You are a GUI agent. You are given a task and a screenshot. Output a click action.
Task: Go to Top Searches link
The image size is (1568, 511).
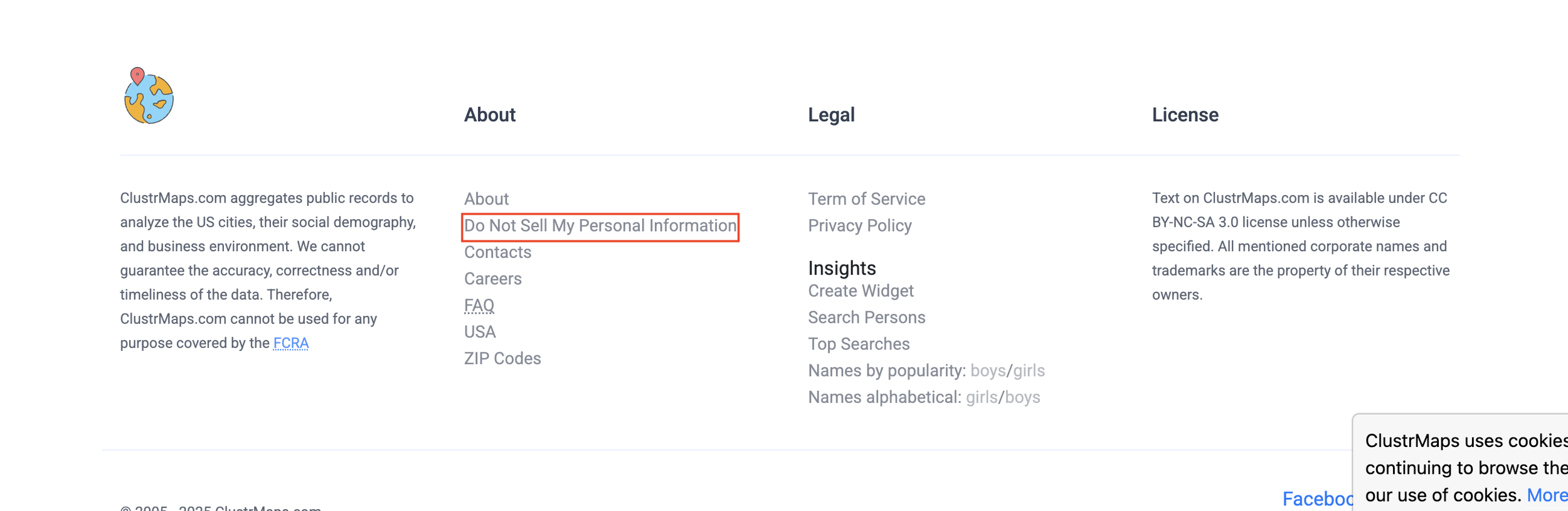pos(858,344)
